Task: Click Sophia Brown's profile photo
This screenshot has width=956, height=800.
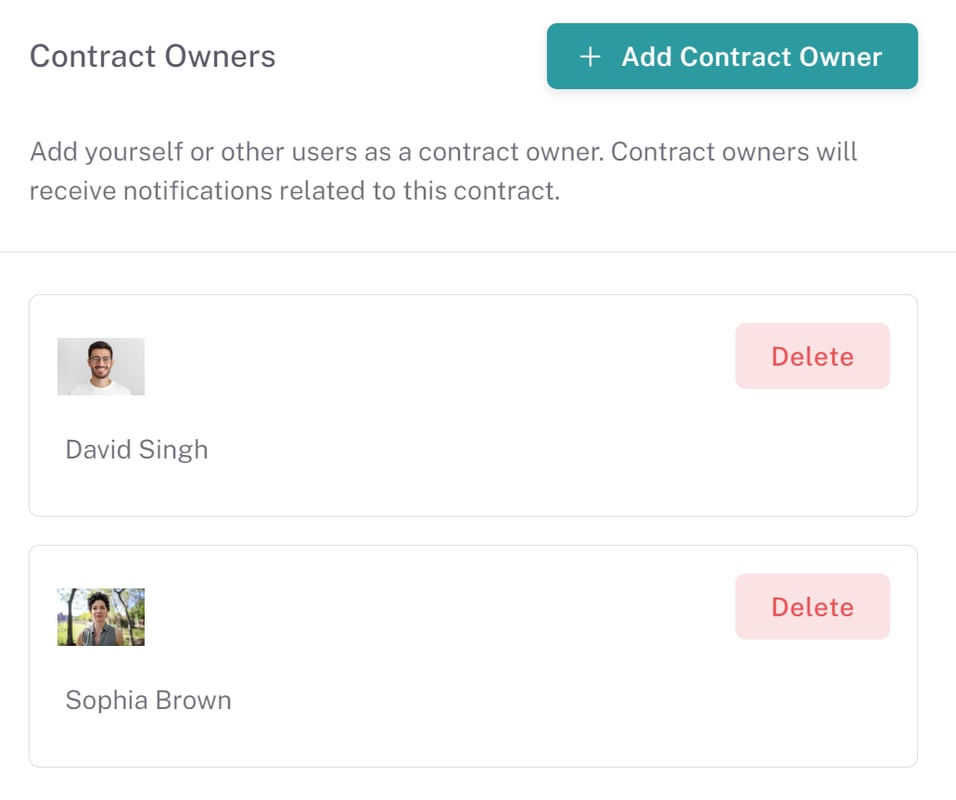Action: coord(101,617)
